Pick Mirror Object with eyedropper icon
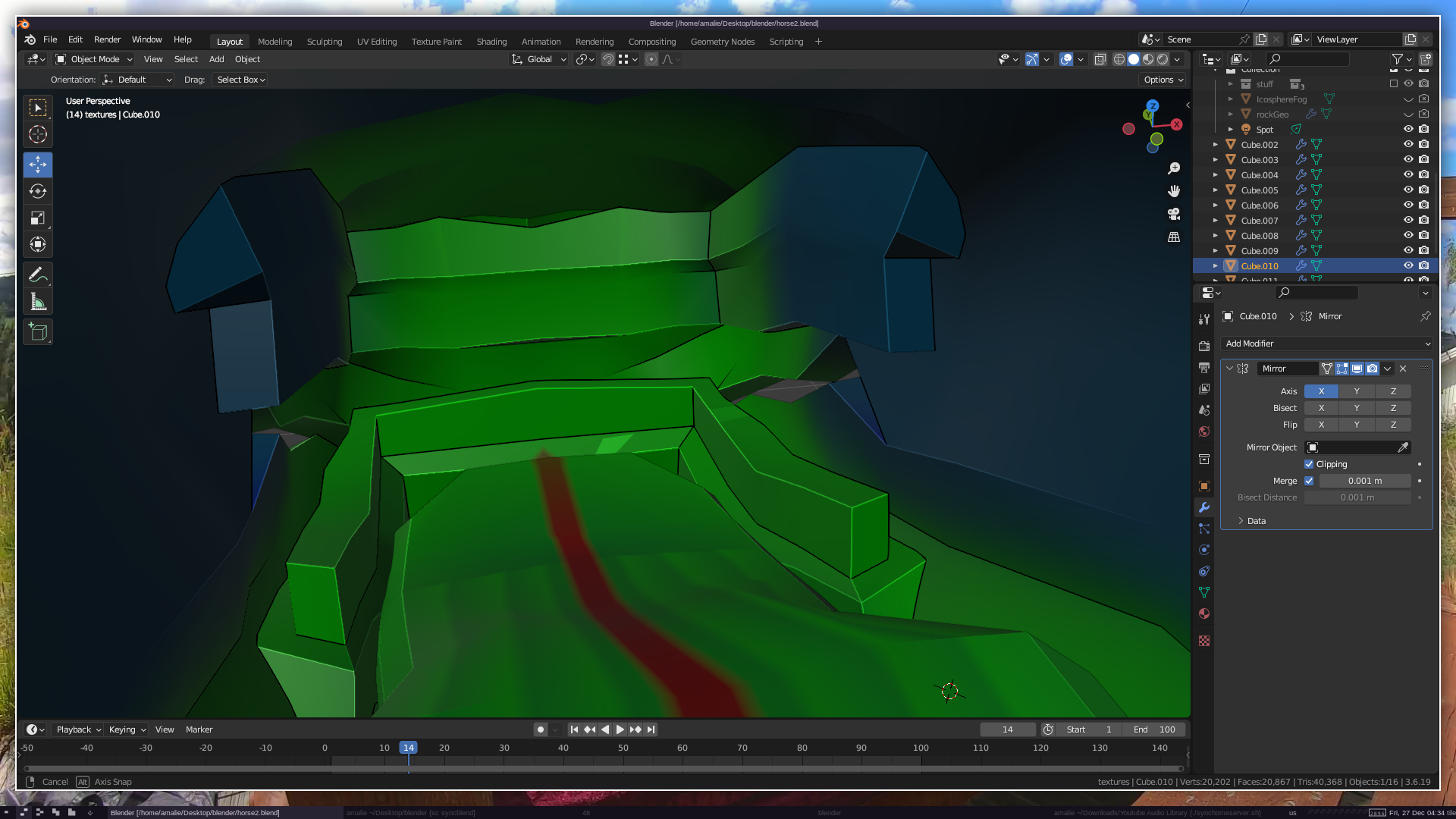The width and height of the screenshot is (1456, 819). (x=1403, y=447)
